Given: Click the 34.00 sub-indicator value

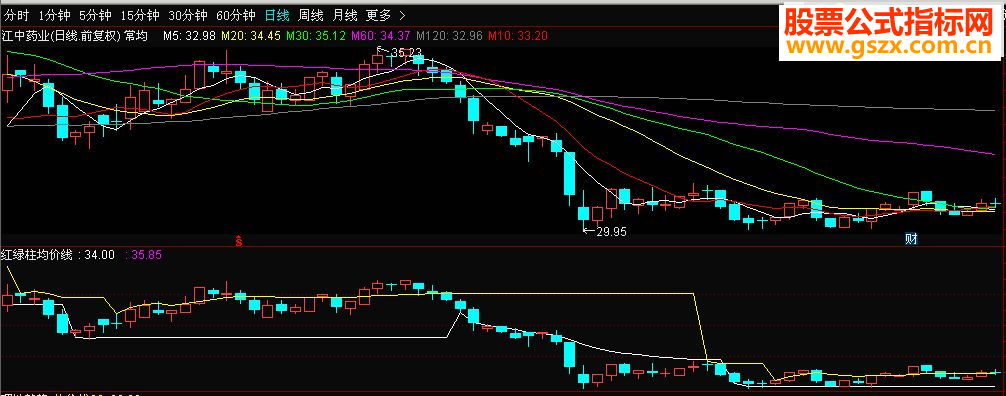Looking at the screenshot, I should (x=100, y=255).
